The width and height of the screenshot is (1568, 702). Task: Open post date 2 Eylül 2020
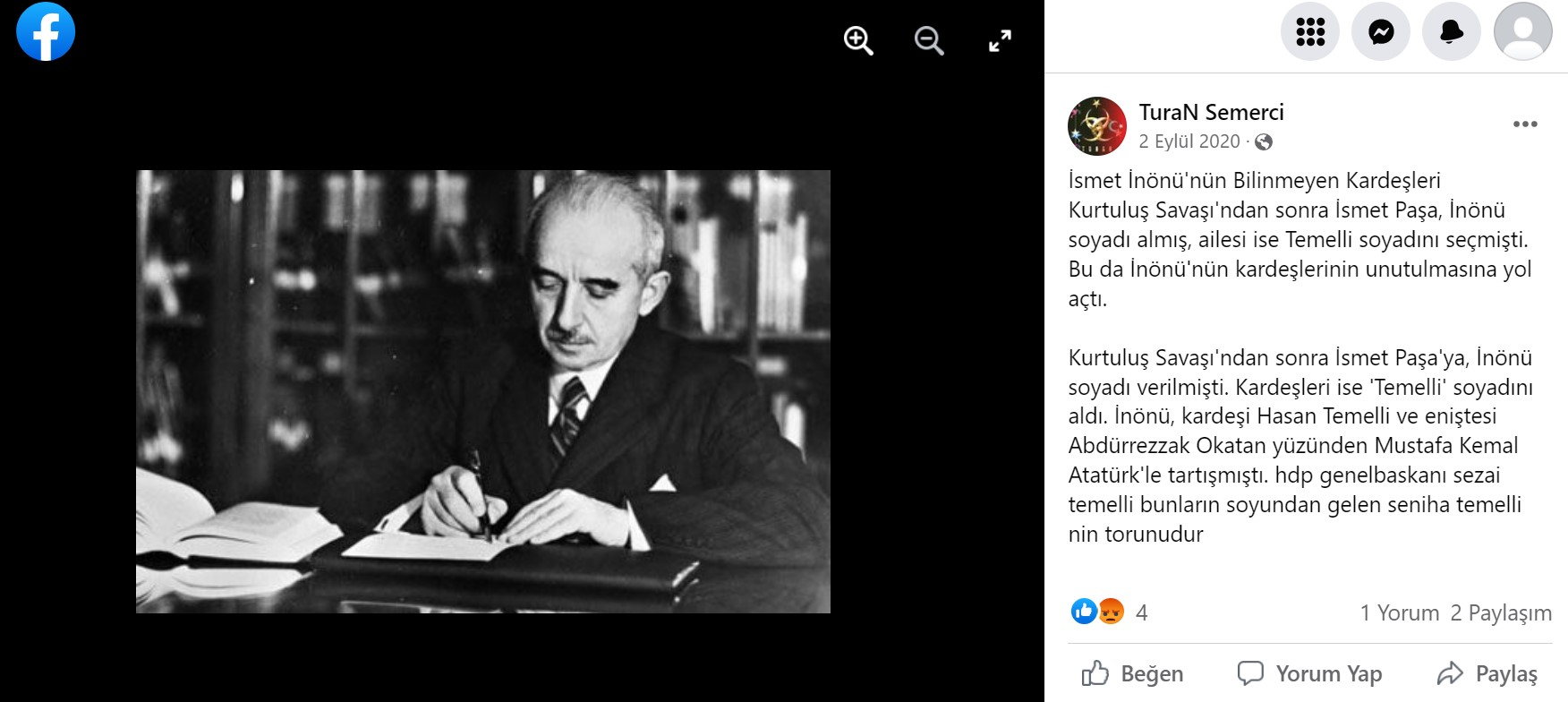(x=1189, y=141)
